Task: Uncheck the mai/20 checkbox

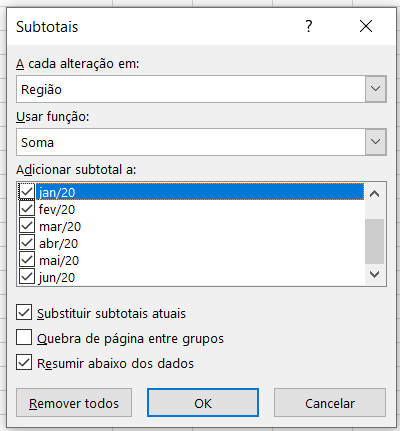Action: 27,260
